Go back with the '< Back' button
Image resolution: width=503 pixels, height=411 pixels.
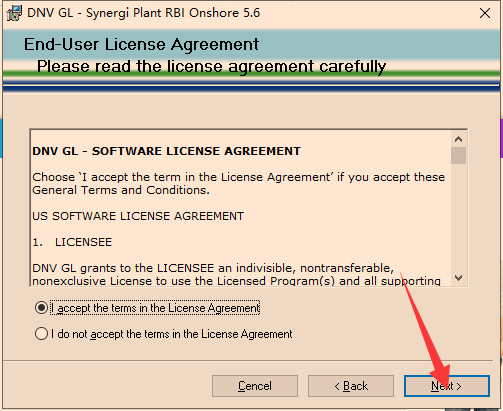tap(351, 386)
